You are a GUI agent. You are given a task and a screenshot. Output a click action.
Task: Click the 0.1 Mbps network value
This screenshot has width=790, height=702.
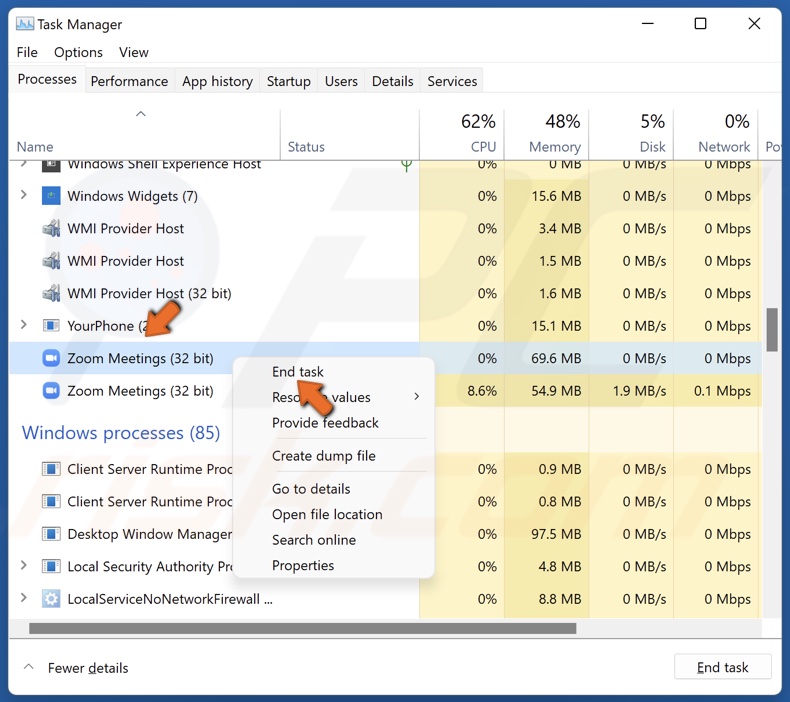[x=722, y=391]
